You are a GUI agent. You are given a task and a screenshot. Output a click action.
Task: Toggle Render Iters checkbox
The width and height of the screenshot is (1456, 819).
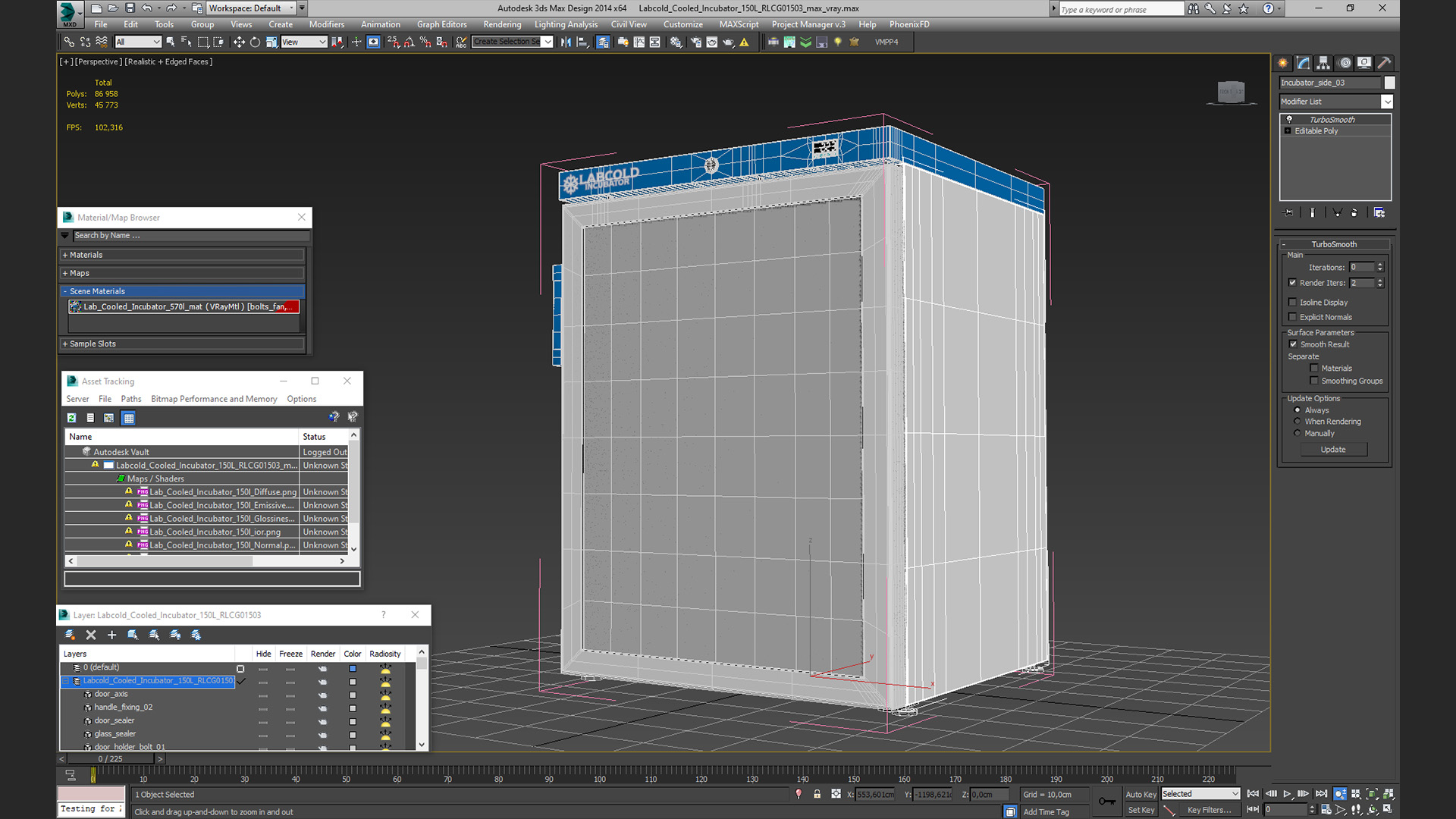(1292, 283)
